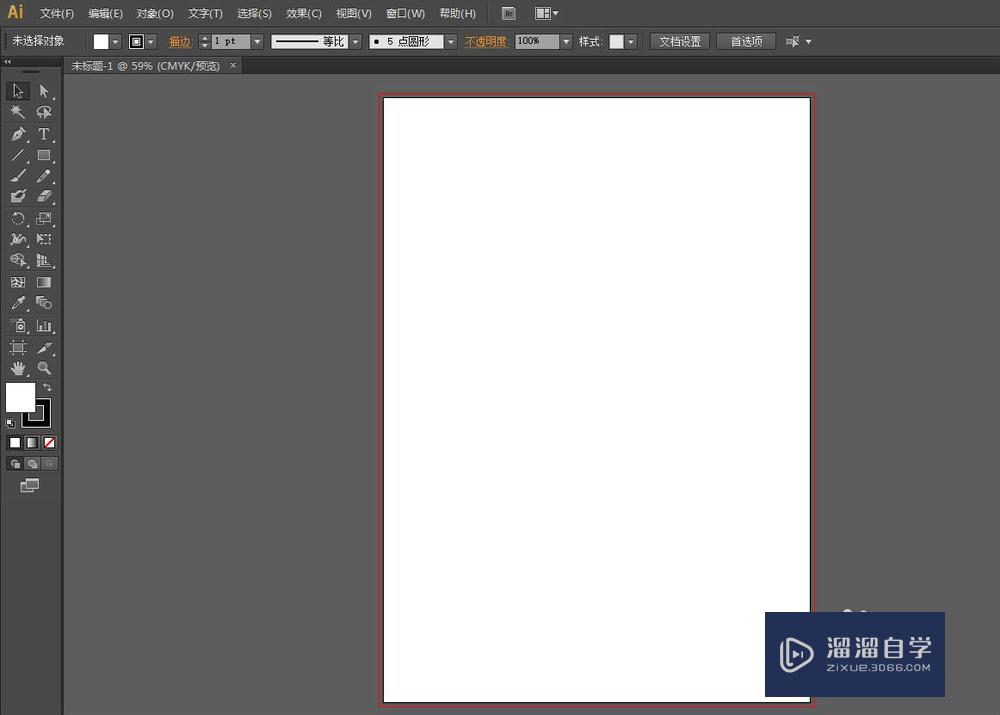Screen dimensions: 1000x715
Task: Pick the Rectangle tool
Action: click(44, 156)
